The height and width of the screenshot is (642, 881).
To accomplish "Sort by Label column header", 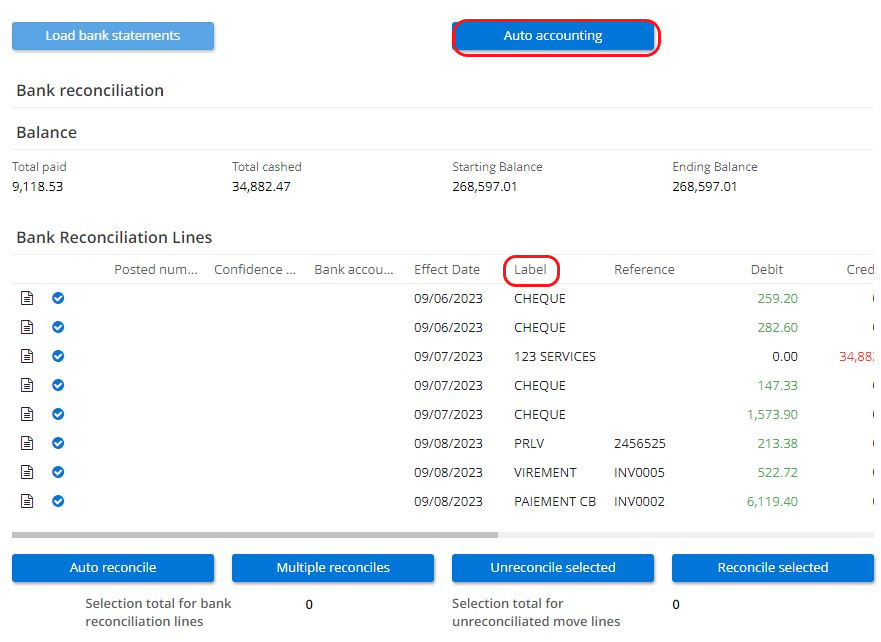I will pos(531,269).
